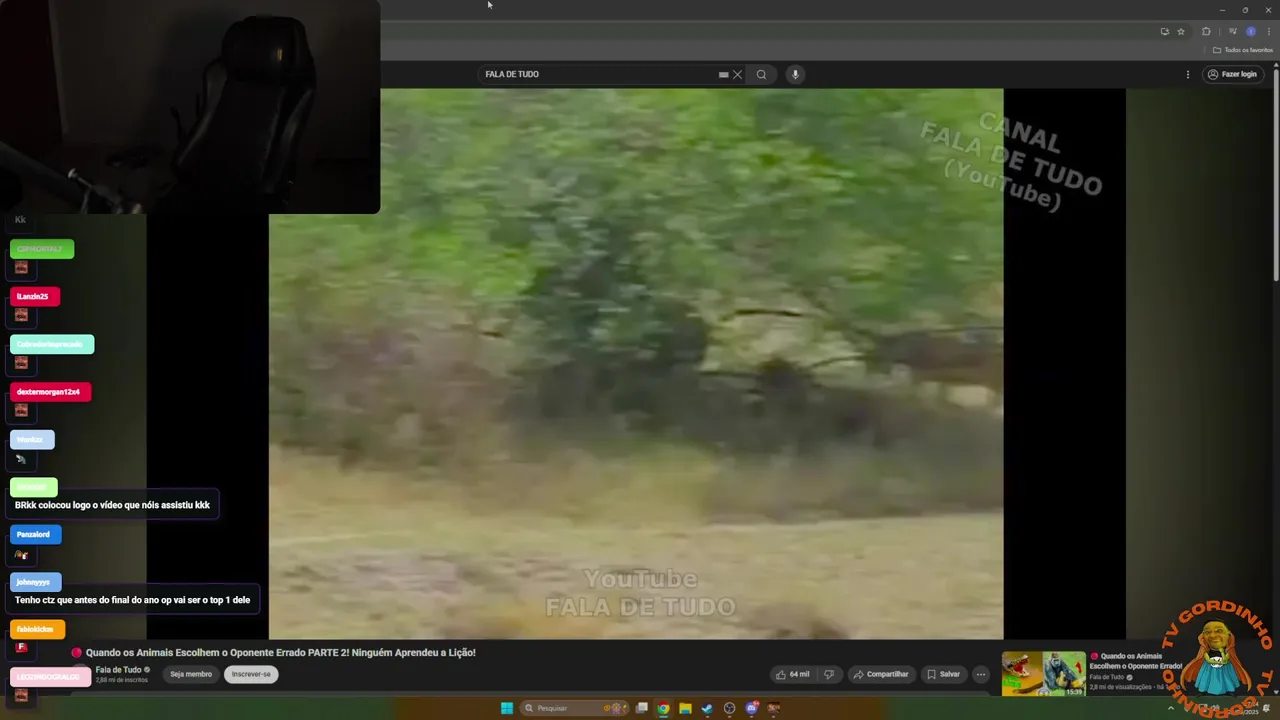1280x720 pixels.
Task: Activate voice search microphone icon
Action: [795, 74]
